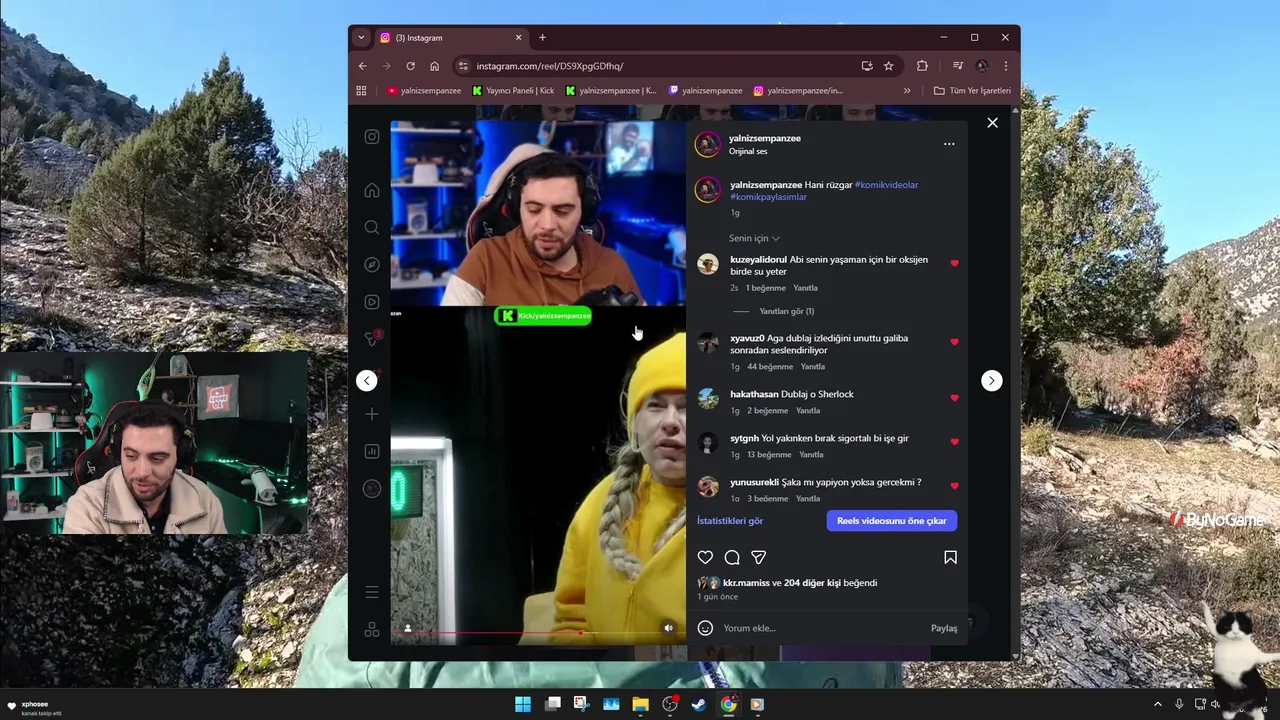Click 'İstatistikleri gör' link
This screenshot has height=720, width=1280.
730,521
